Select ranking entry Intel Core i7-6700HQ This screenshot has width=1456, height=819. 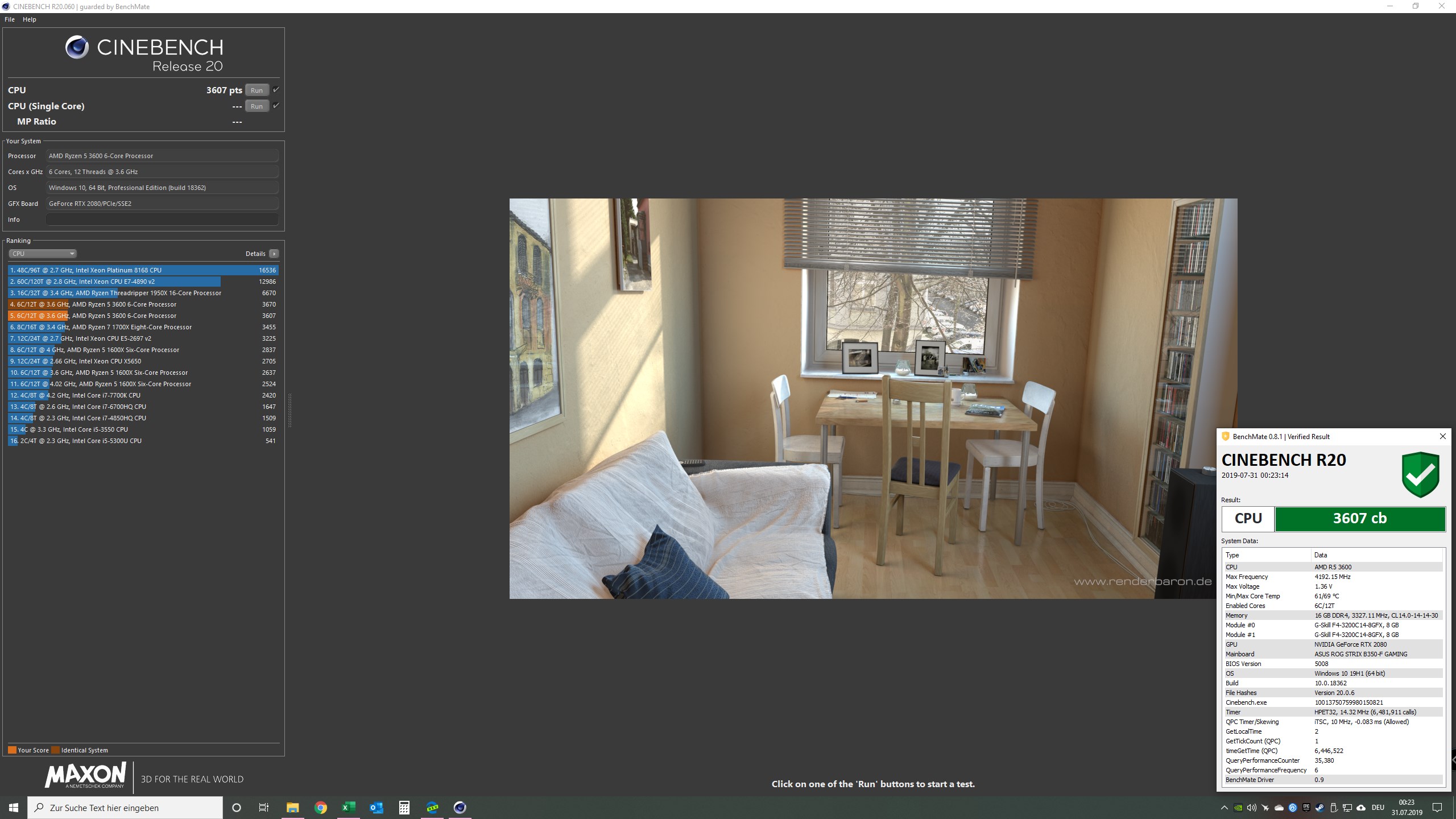143,407
